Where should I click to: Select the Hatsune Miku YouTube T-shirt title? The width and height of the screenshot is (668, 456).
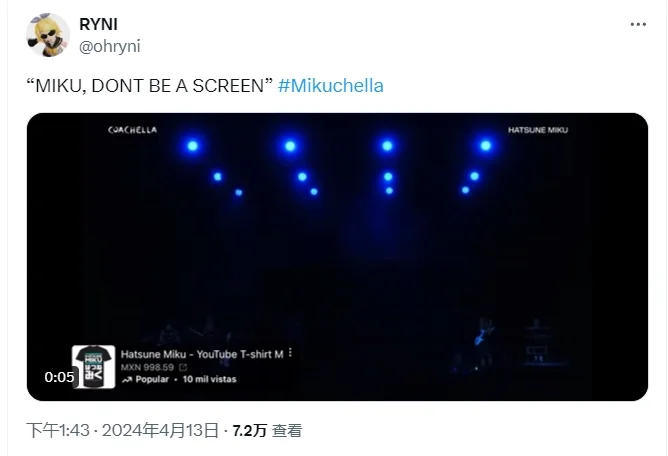(x=202, y=354)
